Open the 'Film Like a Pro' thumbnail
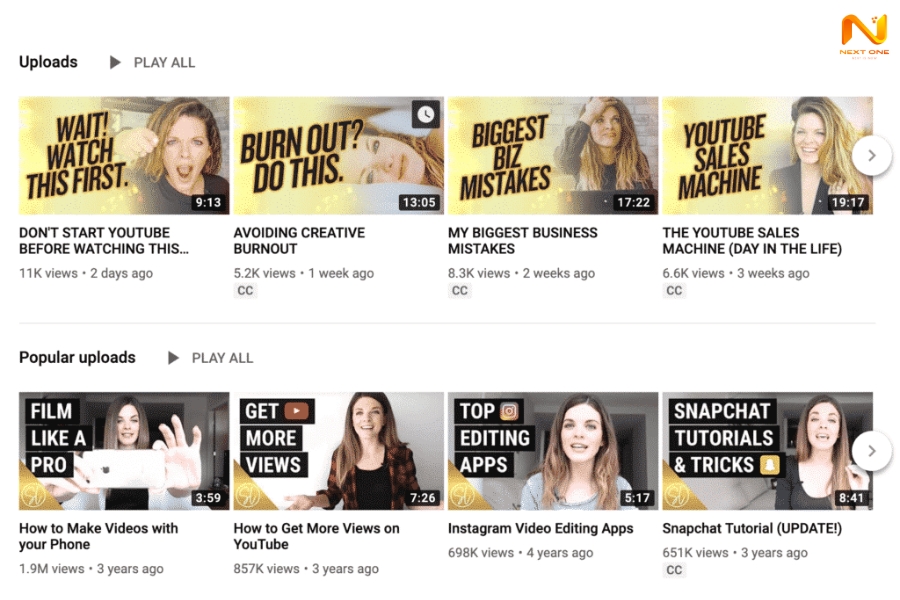 (x=124, y=451)
